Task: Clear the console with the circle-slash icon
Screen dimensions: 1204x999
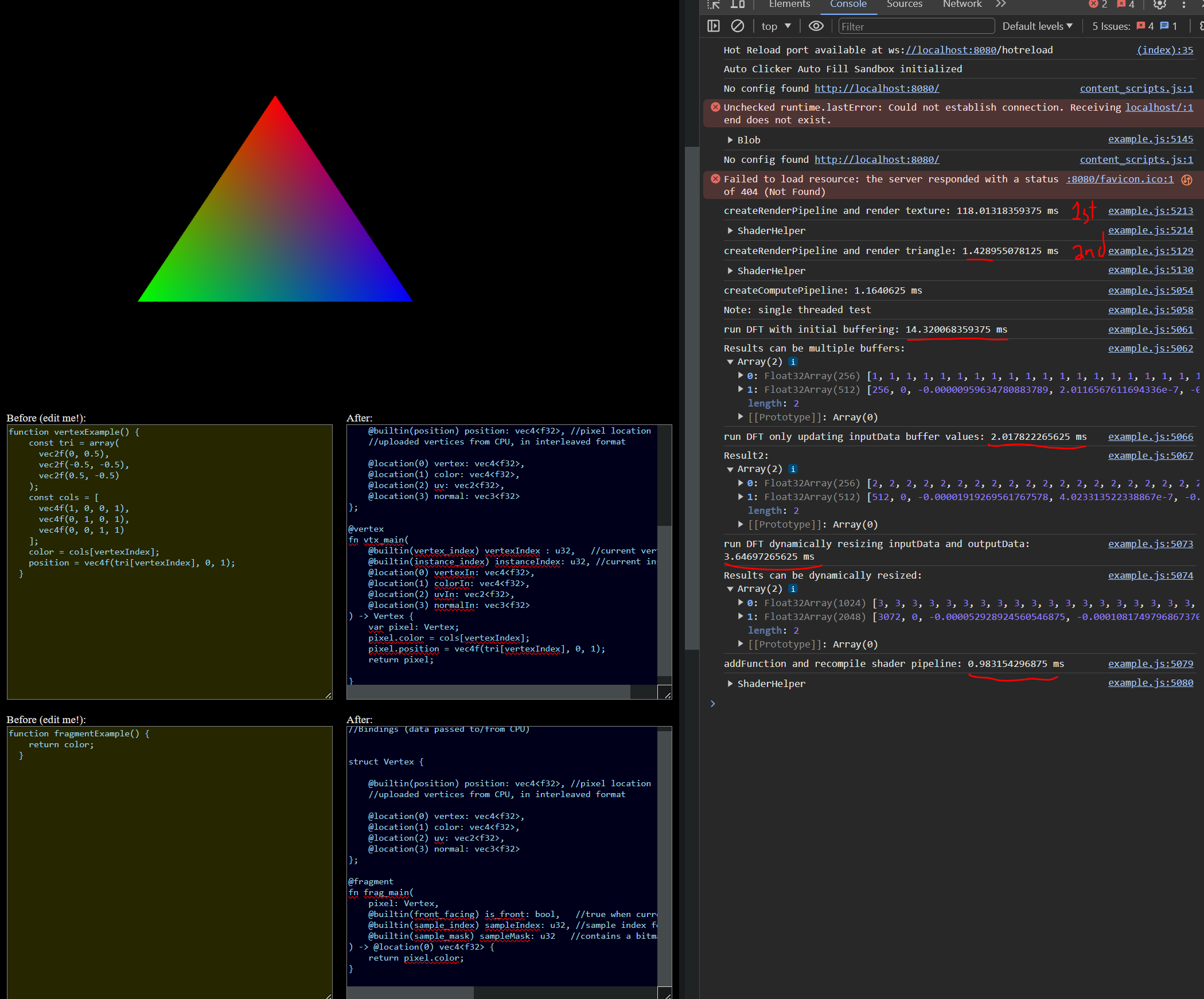Action: point(738,26)
